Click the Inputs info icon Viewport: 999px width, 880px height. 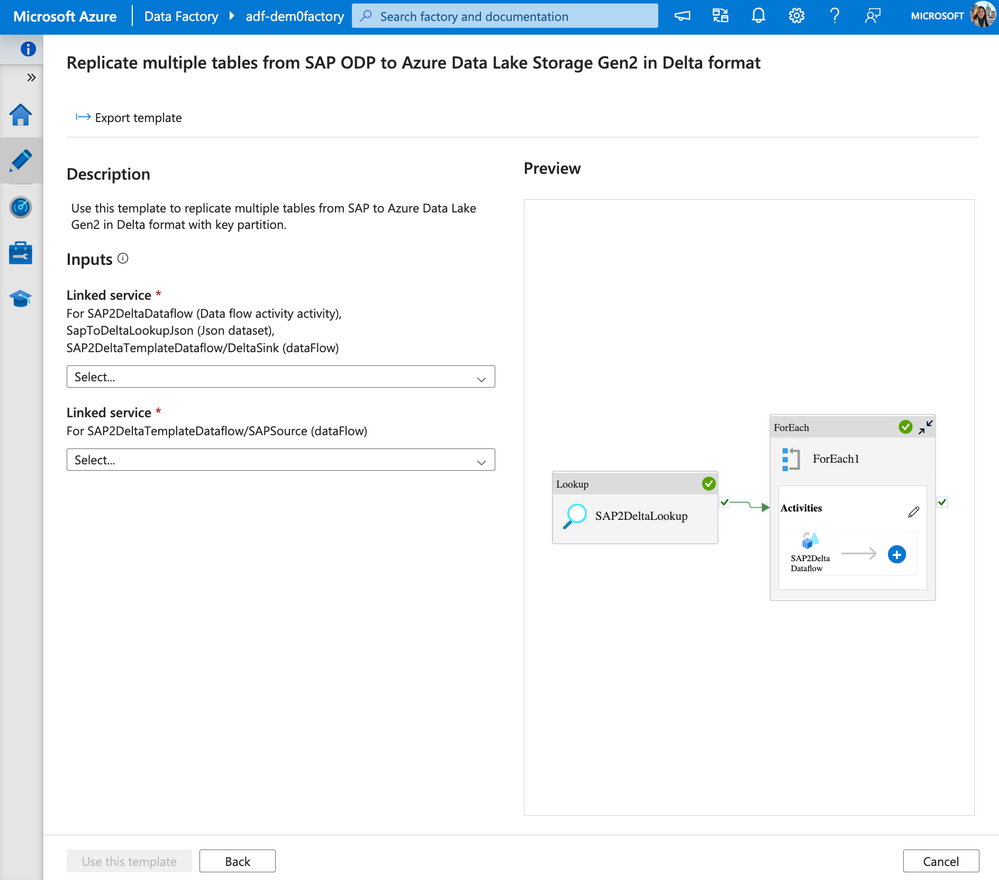click(123, 258)
